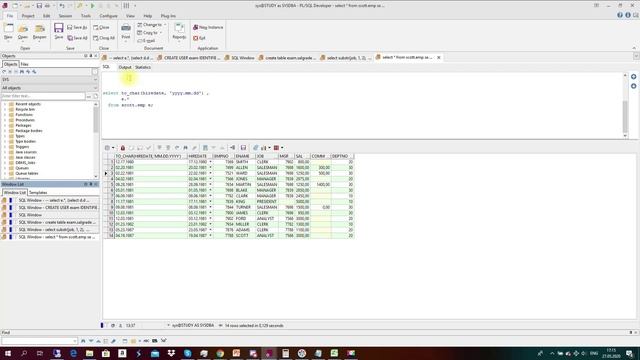
Task: Click the refresh icon in Objects panel toolbar
Action: [x=4, y=72]
